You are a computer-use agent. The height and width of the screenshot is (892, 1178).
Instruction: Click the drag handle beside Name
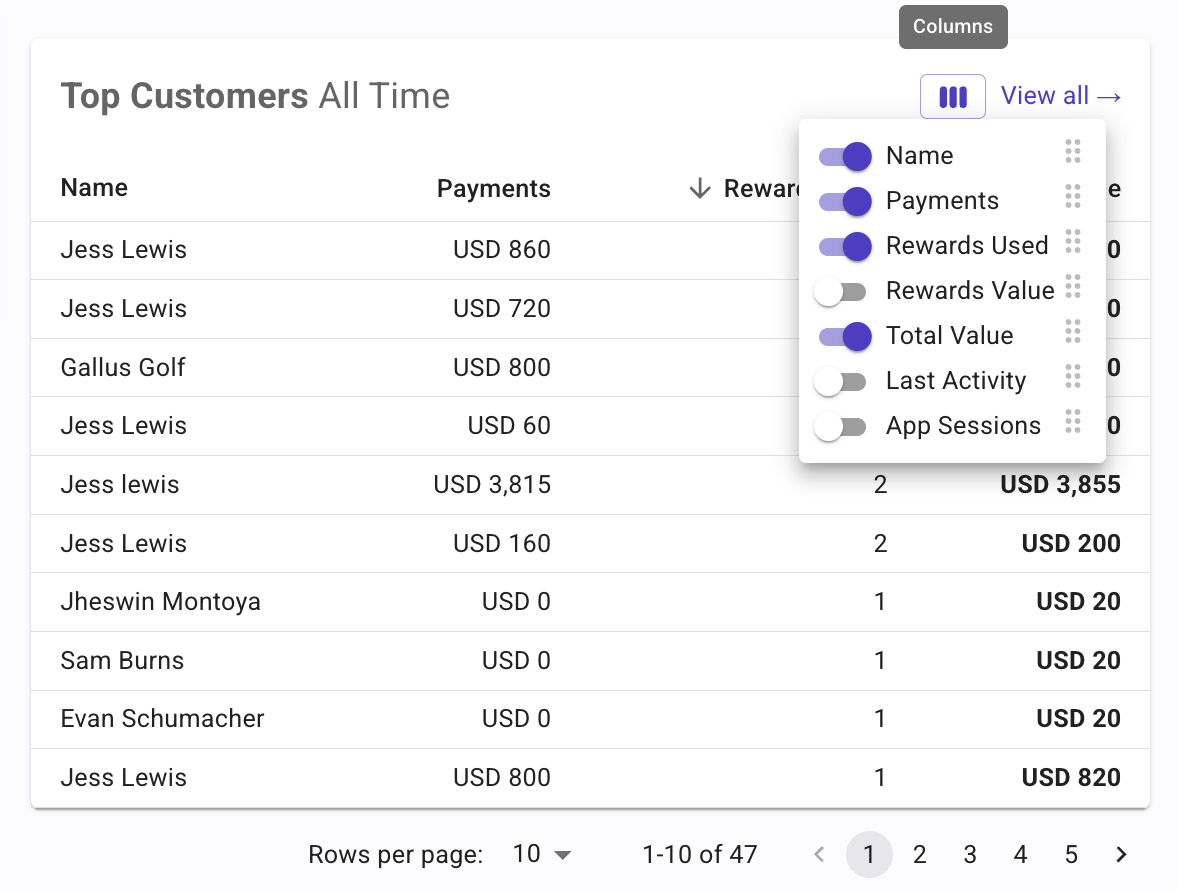click(x=1073, y=152)
